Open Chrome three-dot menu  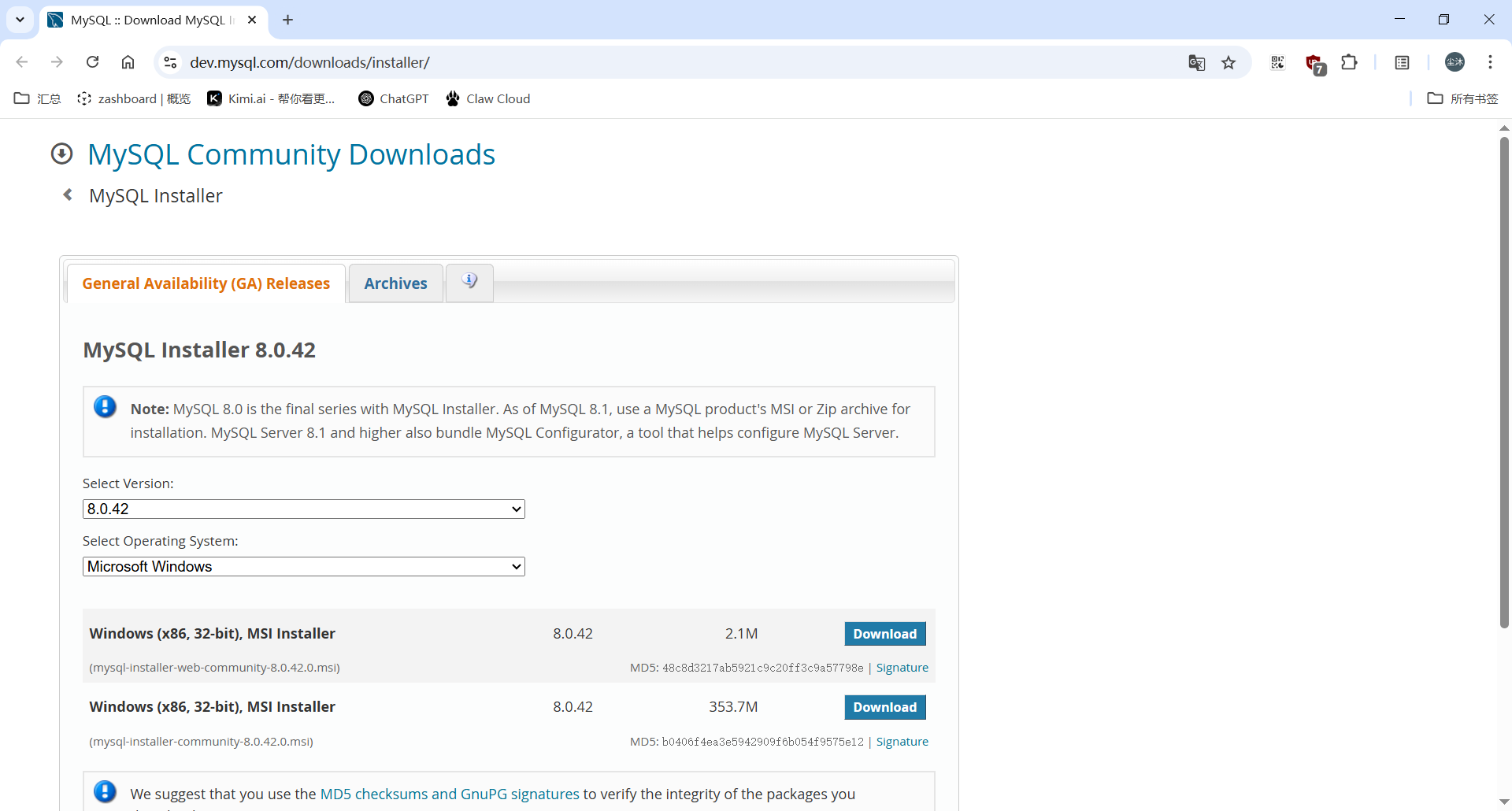(1490, 62)
